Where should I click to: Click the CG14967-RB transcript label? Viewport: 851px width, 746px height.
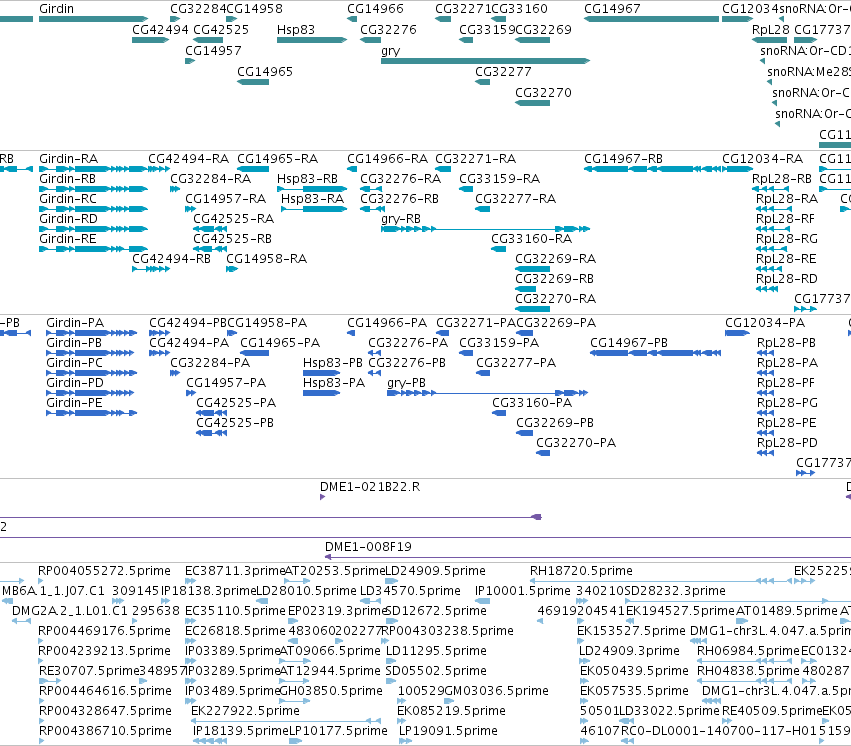623,159
